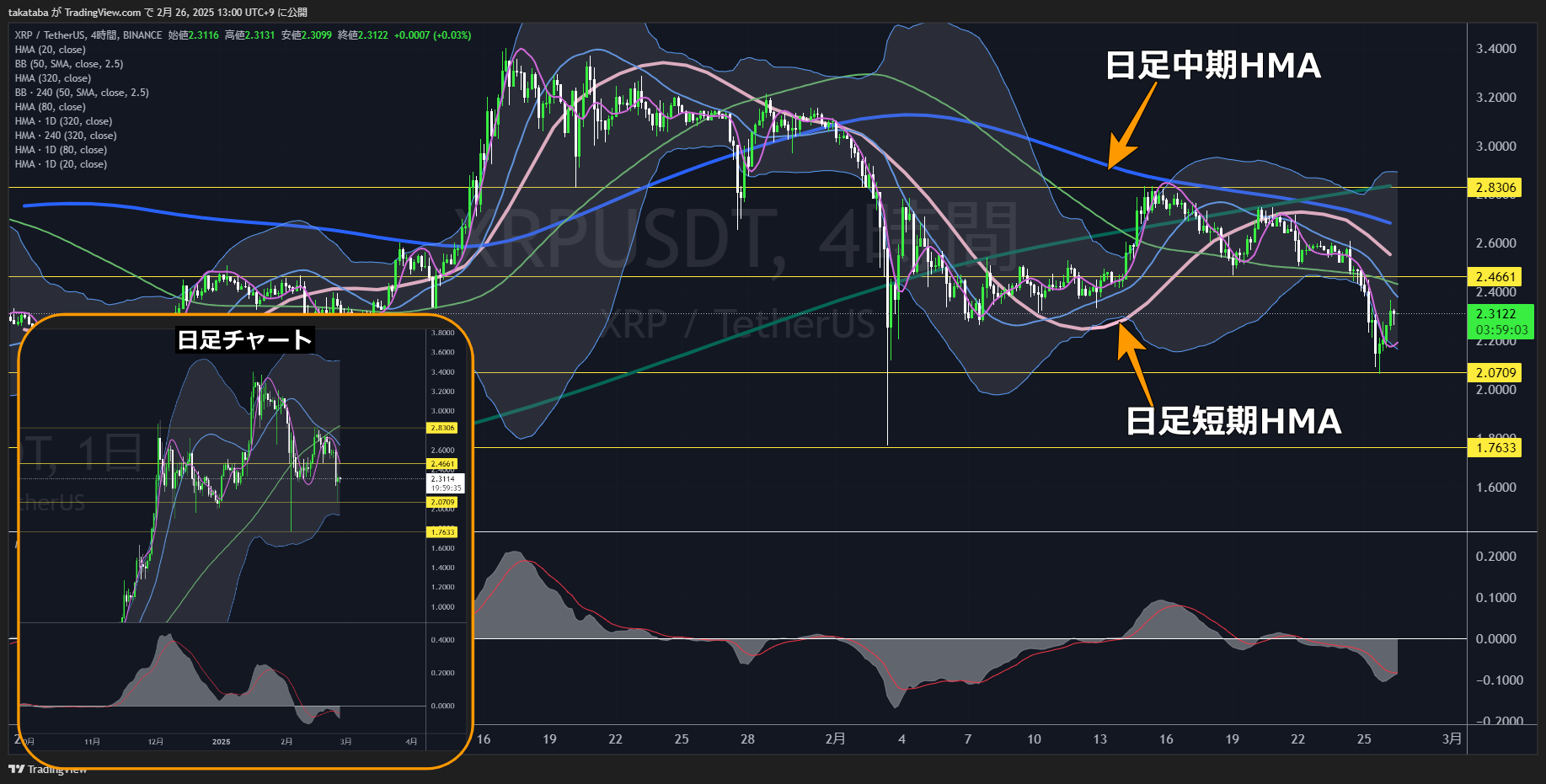The image size is (1546, 784).
Task: Click the 28 date on the time axis
Action: pos(747,739)
